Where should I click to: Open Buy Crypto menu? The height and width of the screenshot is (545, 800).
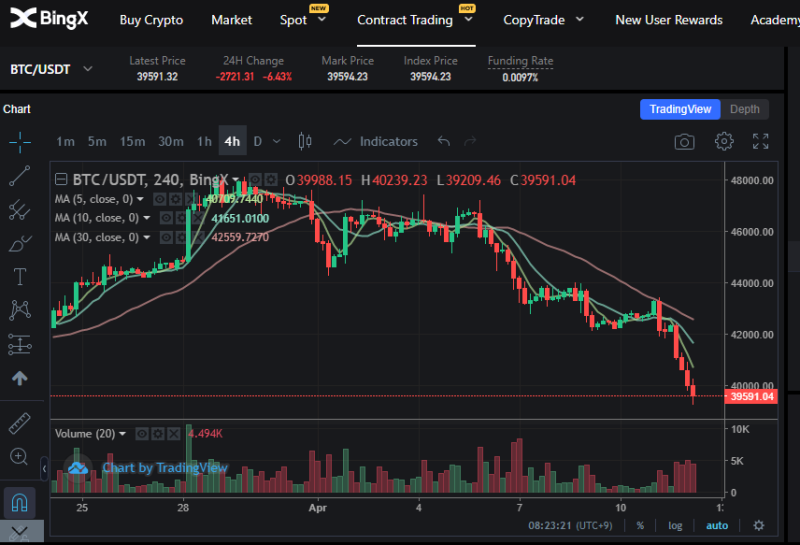(x=151, y=20)
